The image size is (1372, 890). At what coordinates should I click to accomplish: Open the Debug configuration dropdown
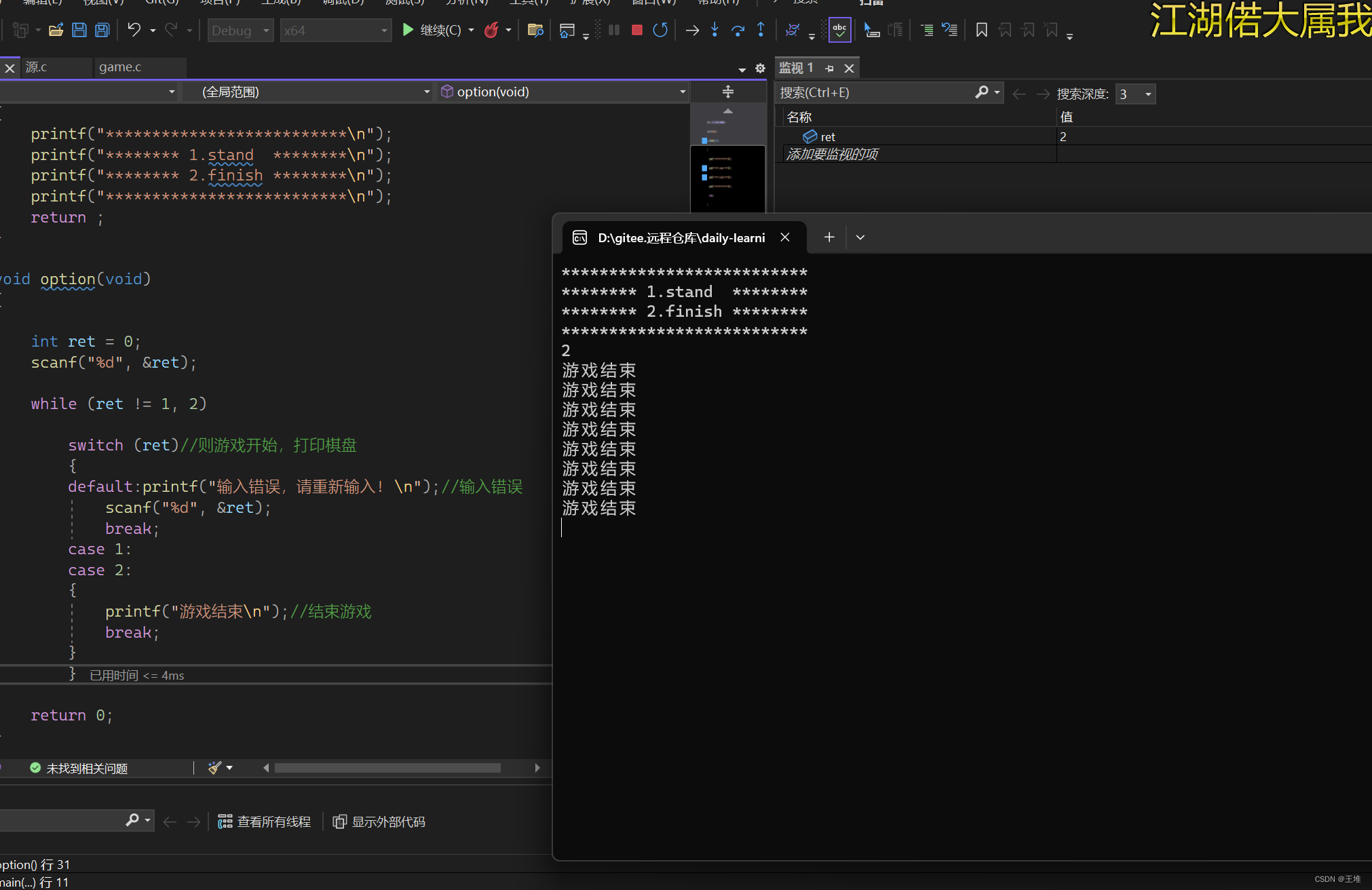240,31
